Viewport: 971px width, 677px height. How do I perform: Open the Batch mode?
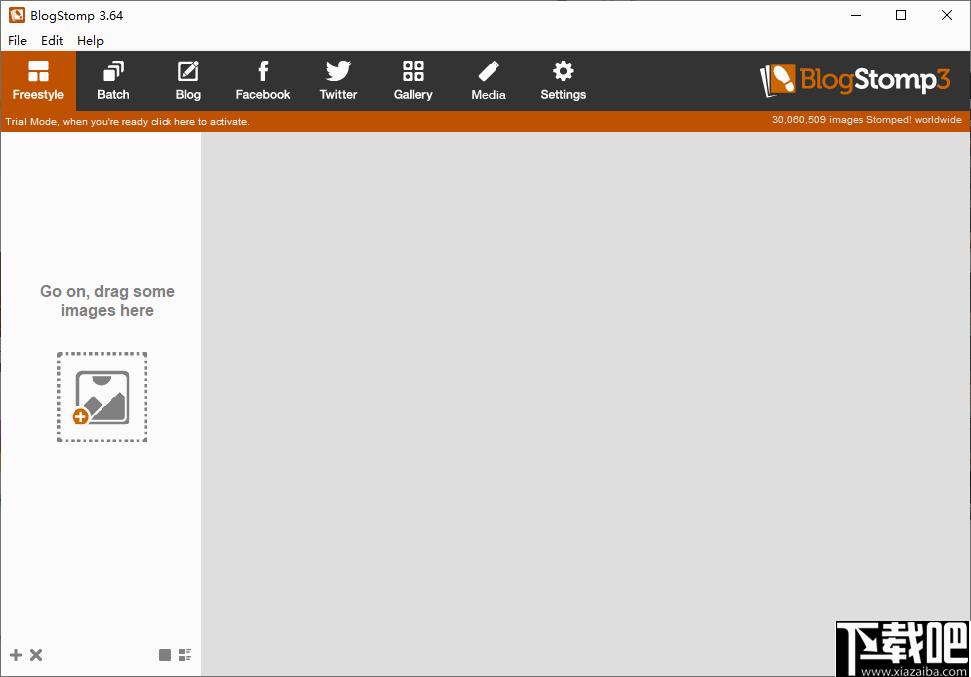tap(113, 81)
